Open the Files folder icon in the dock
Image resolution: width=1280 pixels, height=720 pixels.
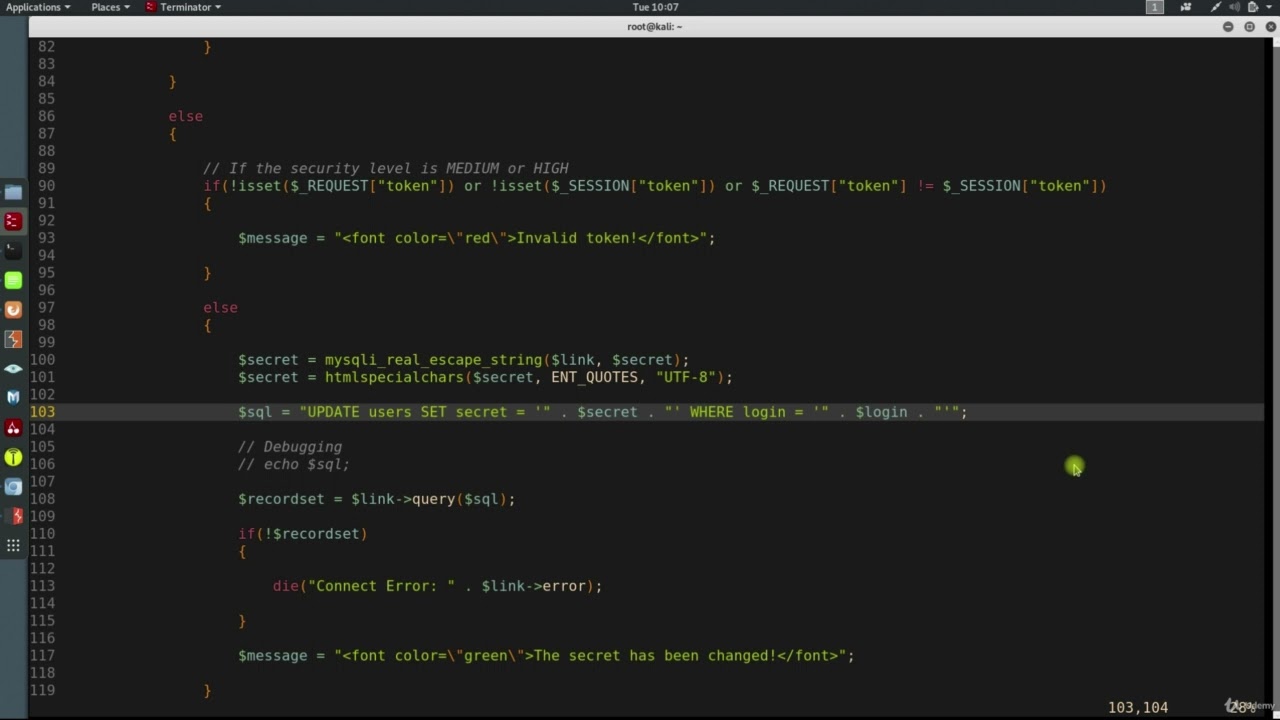[13, 192]
